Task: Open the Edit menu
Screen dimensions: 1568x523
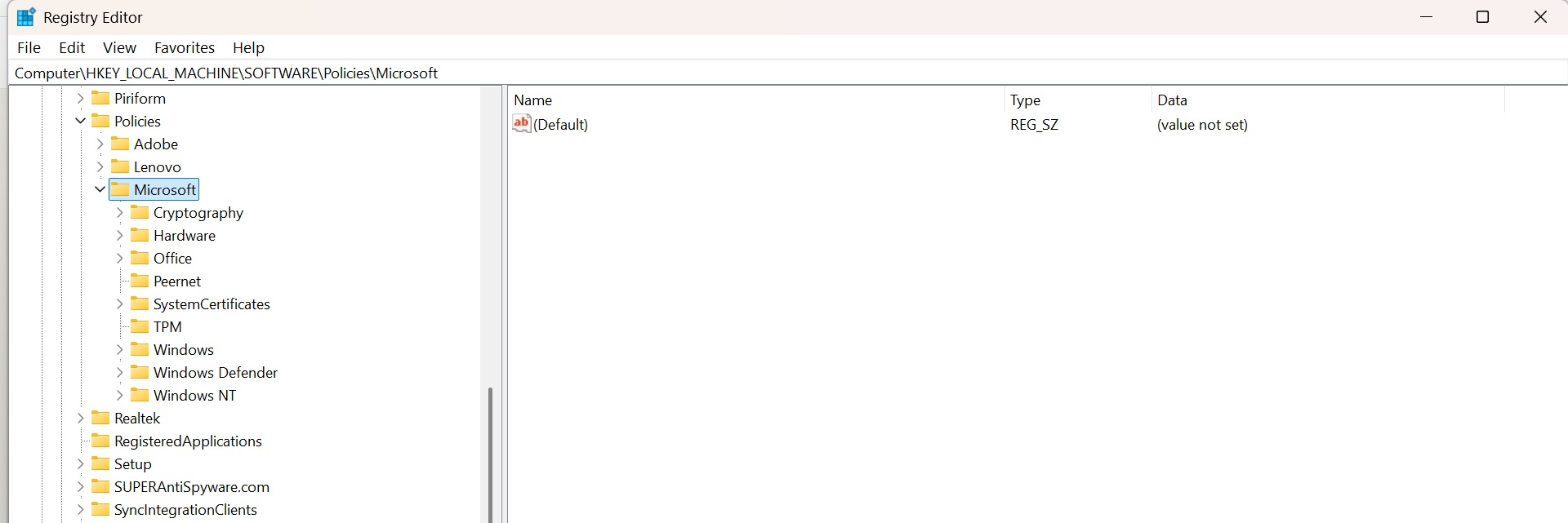Action: [72, 47]
